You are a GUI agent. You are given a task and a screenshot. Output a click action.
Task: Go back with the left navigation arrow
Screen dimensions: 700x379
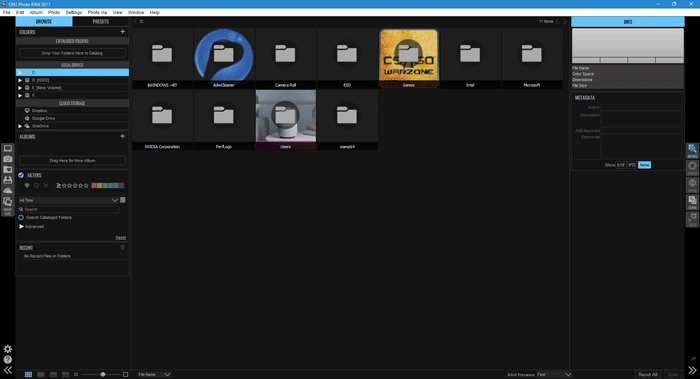pyautogui.click(x=558, y=21)
